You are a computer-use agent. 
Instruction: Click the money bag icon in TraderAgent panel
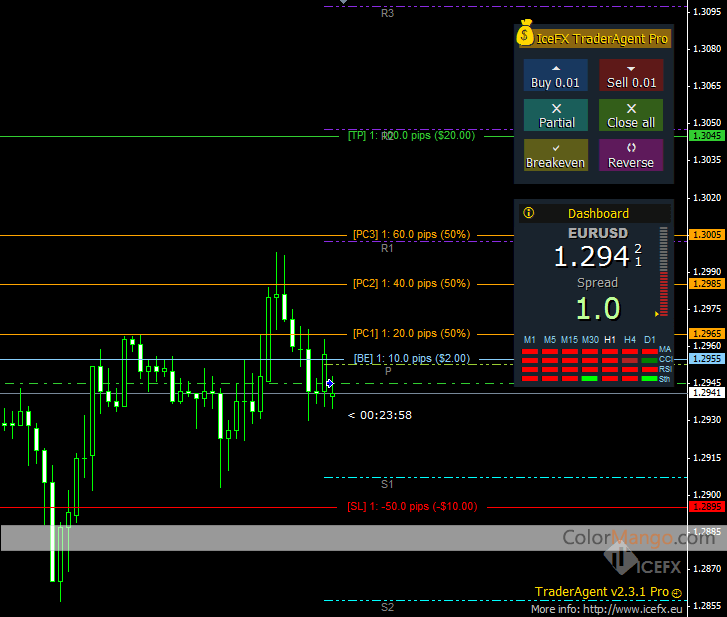(x=526, y=36)
